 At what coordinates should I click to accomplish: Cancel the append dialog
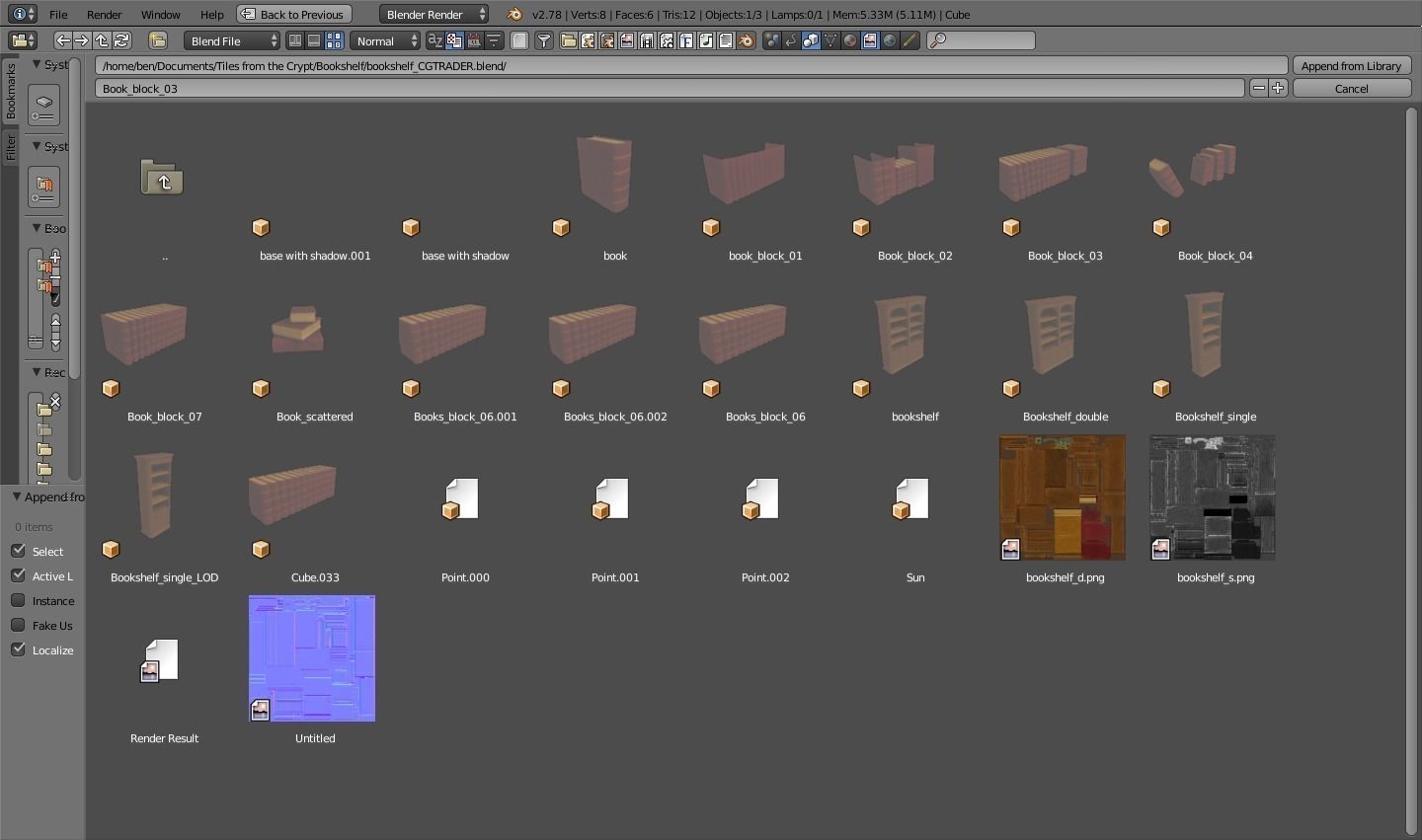pyautogui.click(x=1351, y=88)
